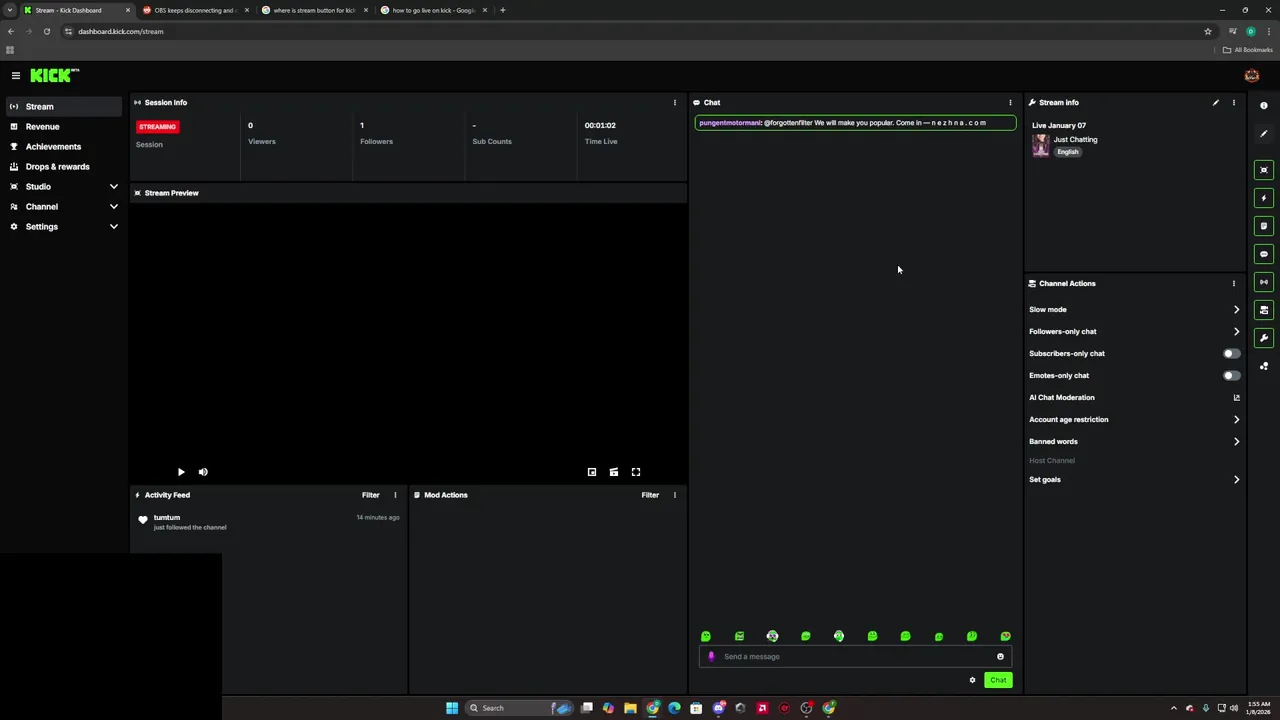Open Channel Actions three-dot menu
The height and width of the screenshot is (720, 1280).
click(x=1233, y=283)
